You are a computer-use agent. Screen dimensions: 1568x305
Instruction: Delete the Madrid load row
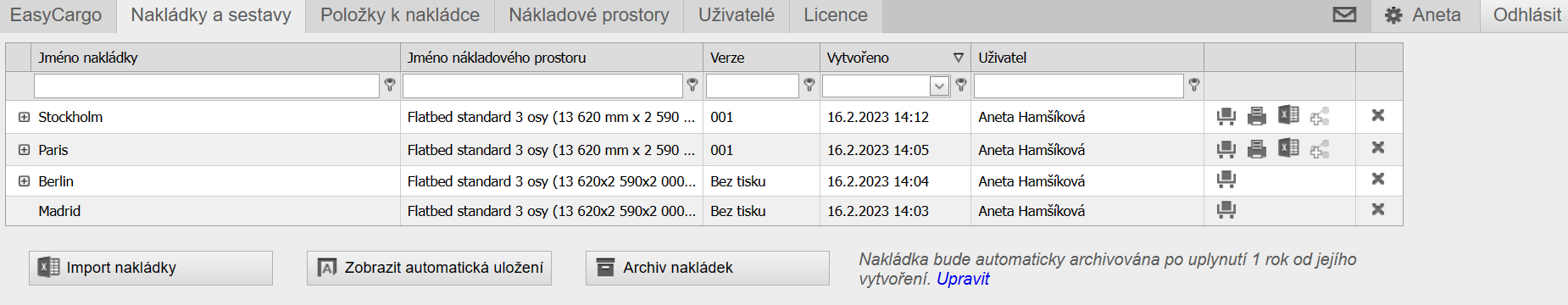[1378, 208]
